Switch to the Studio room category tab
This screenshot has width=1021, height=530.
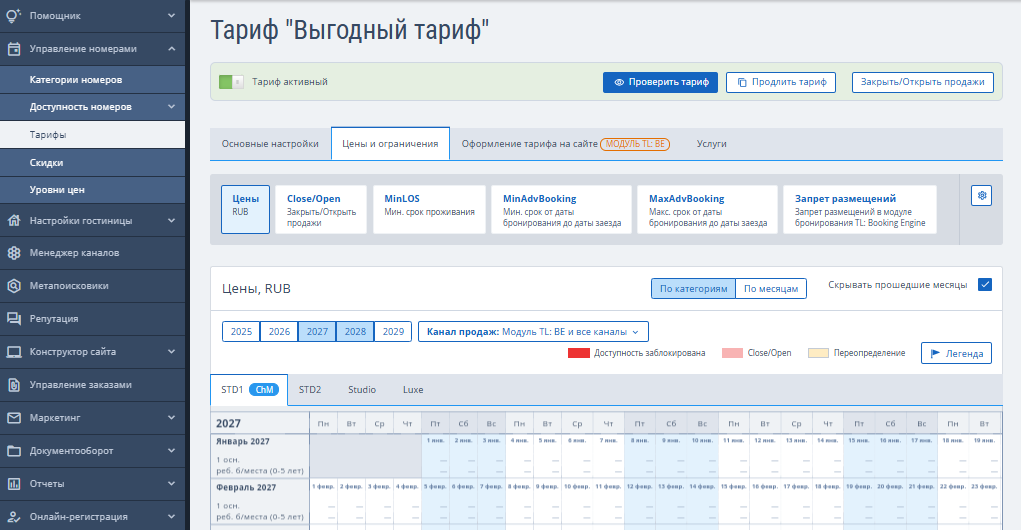click(x=361, y=389)
